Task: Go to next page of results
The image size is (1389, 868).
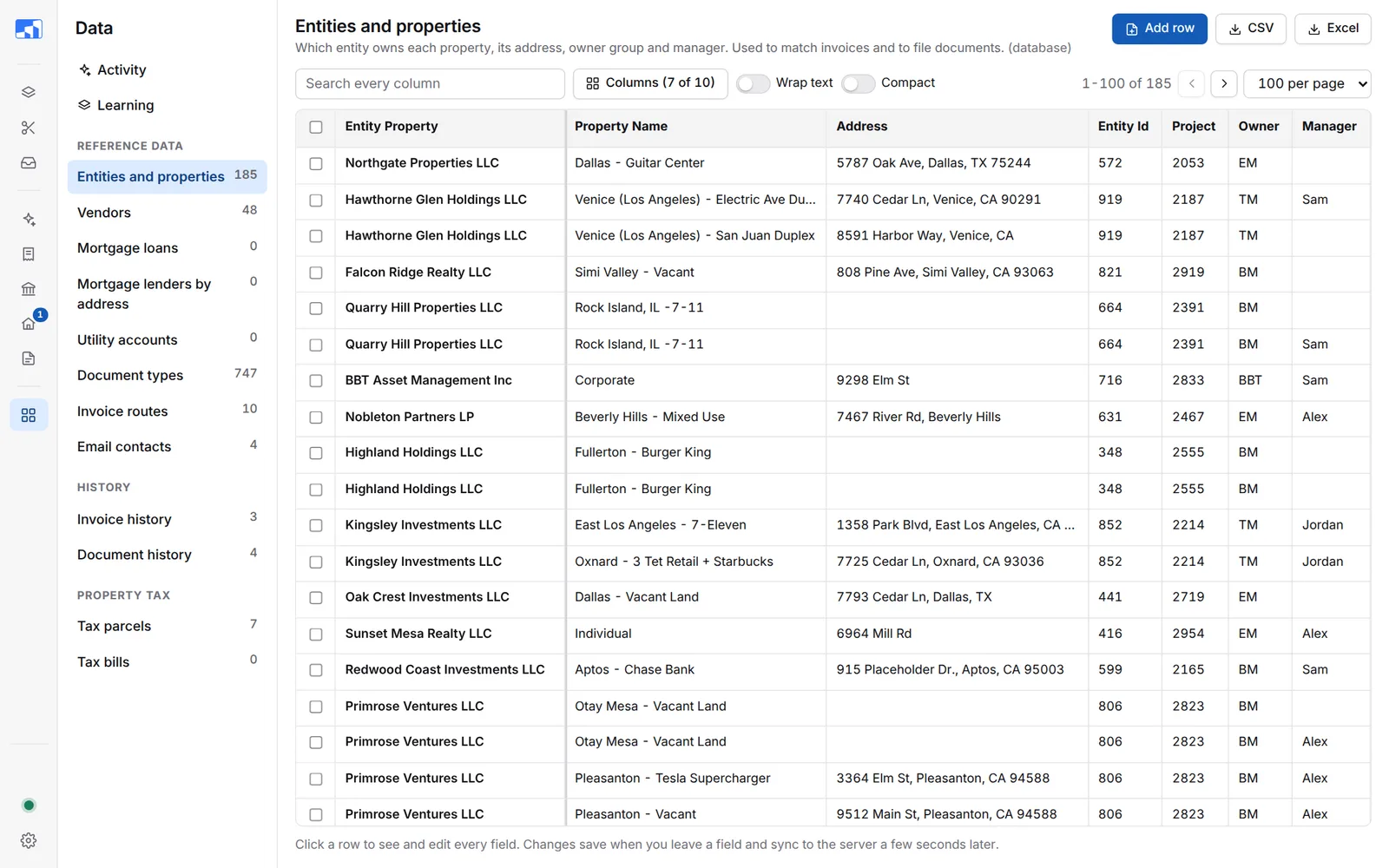Action: tap(1224, 83)
